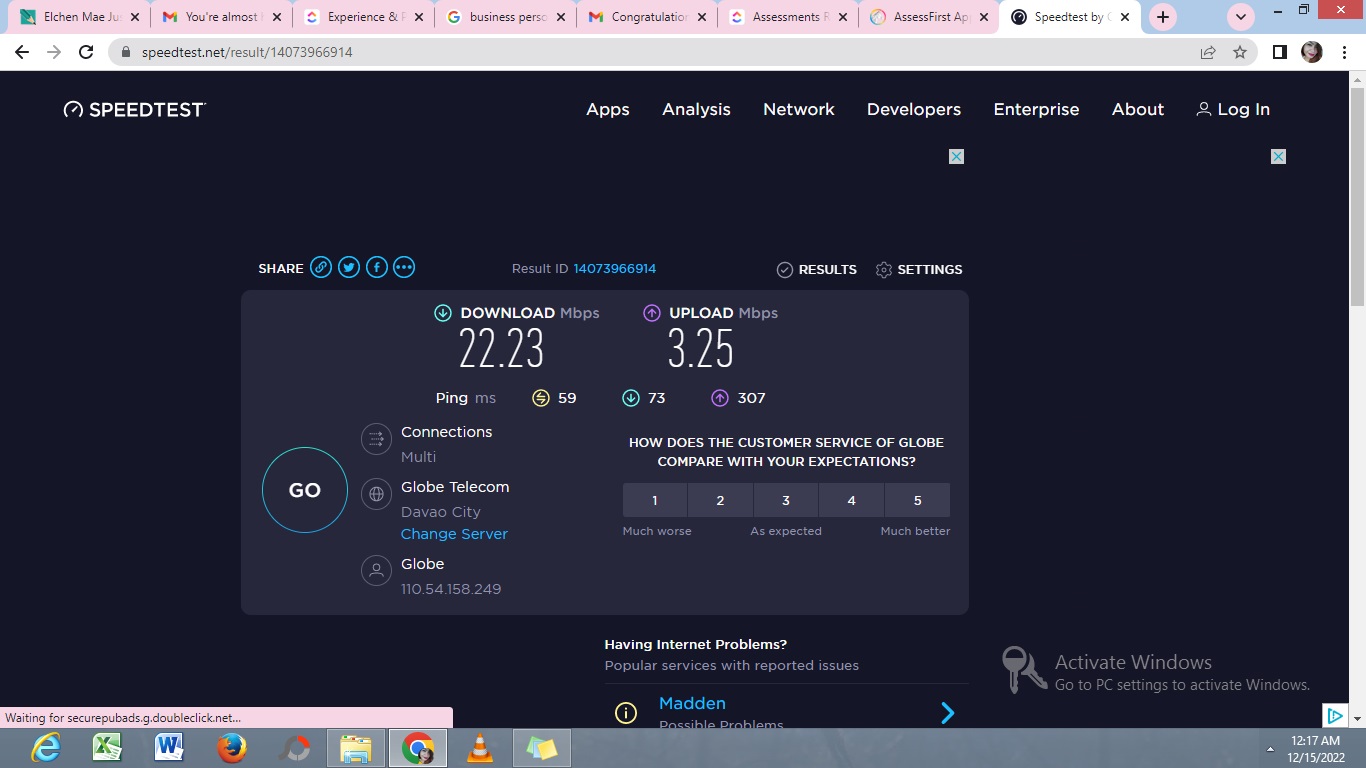
Task: Start the test with the GO button
Action: [305, 490]
